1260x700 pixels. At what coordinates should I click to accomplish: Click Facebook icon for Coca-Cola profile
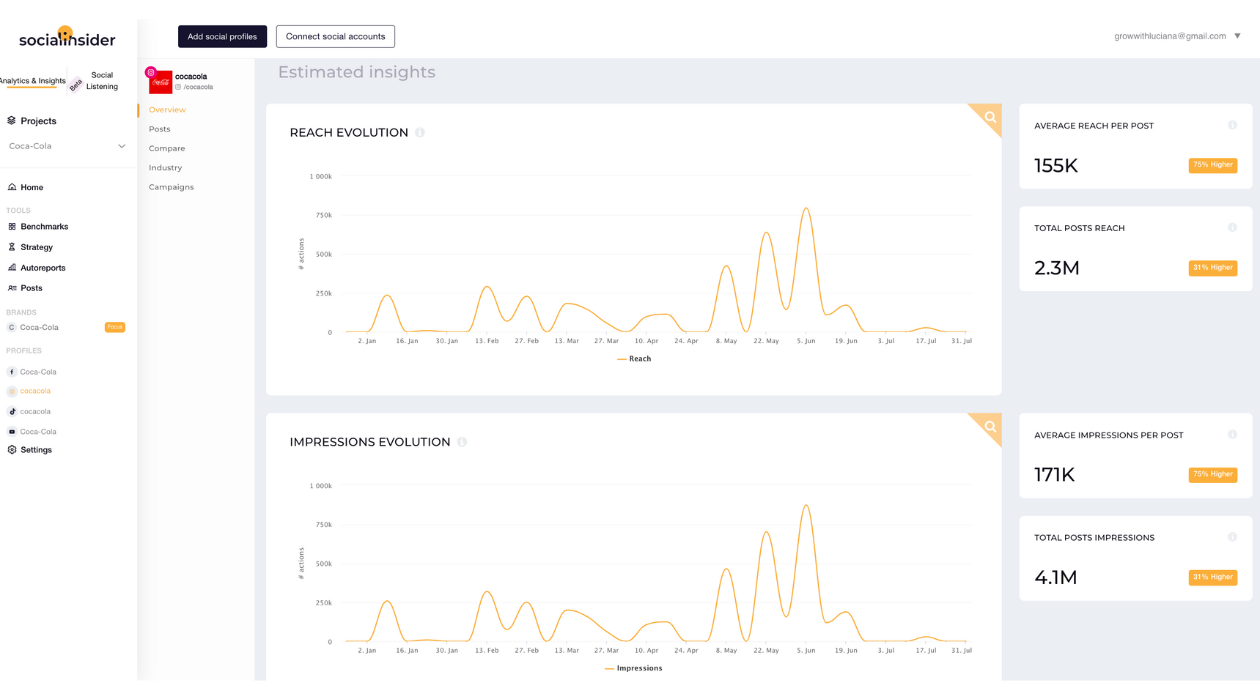[12, 372]
